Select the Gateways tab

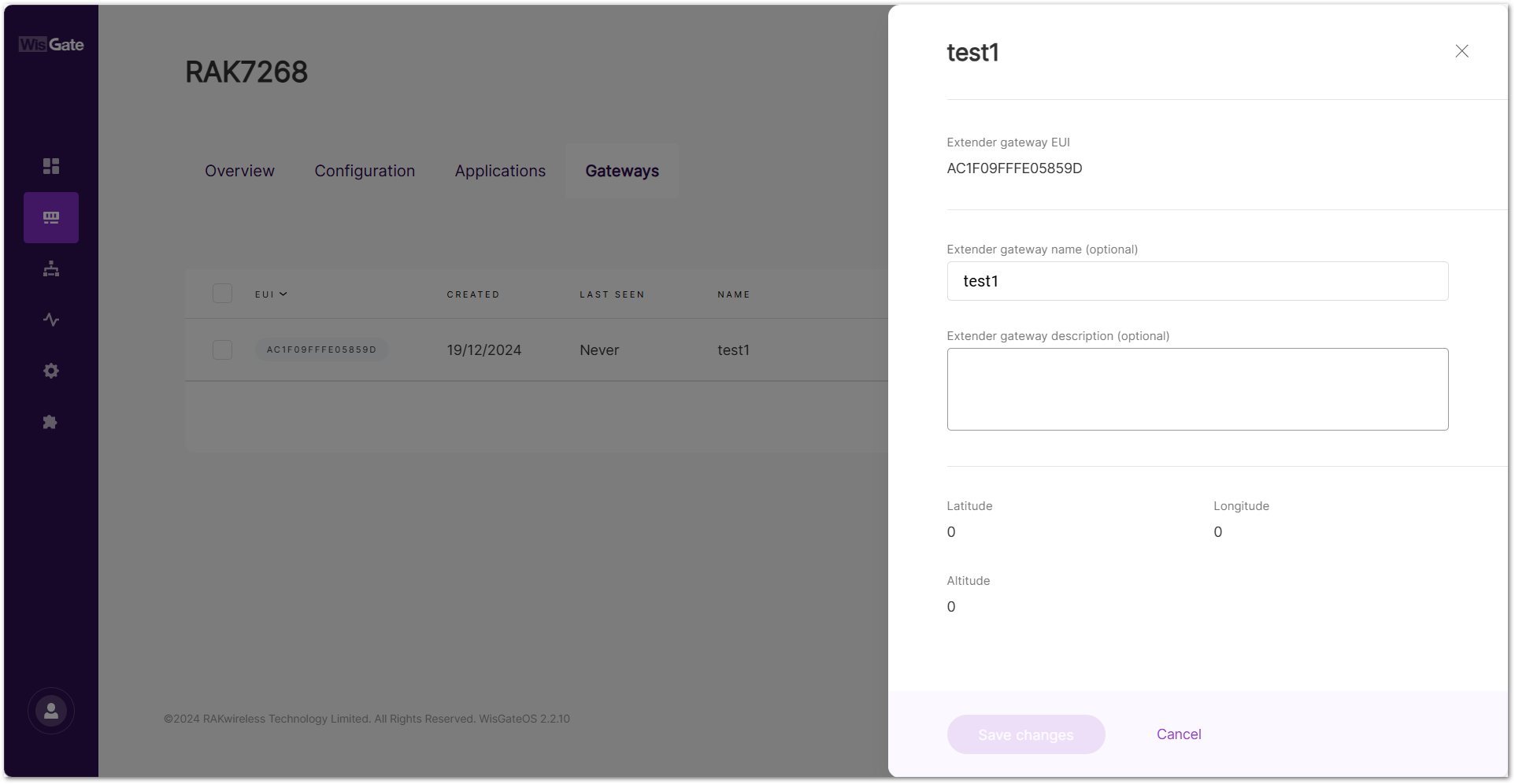tap(622, 171)
